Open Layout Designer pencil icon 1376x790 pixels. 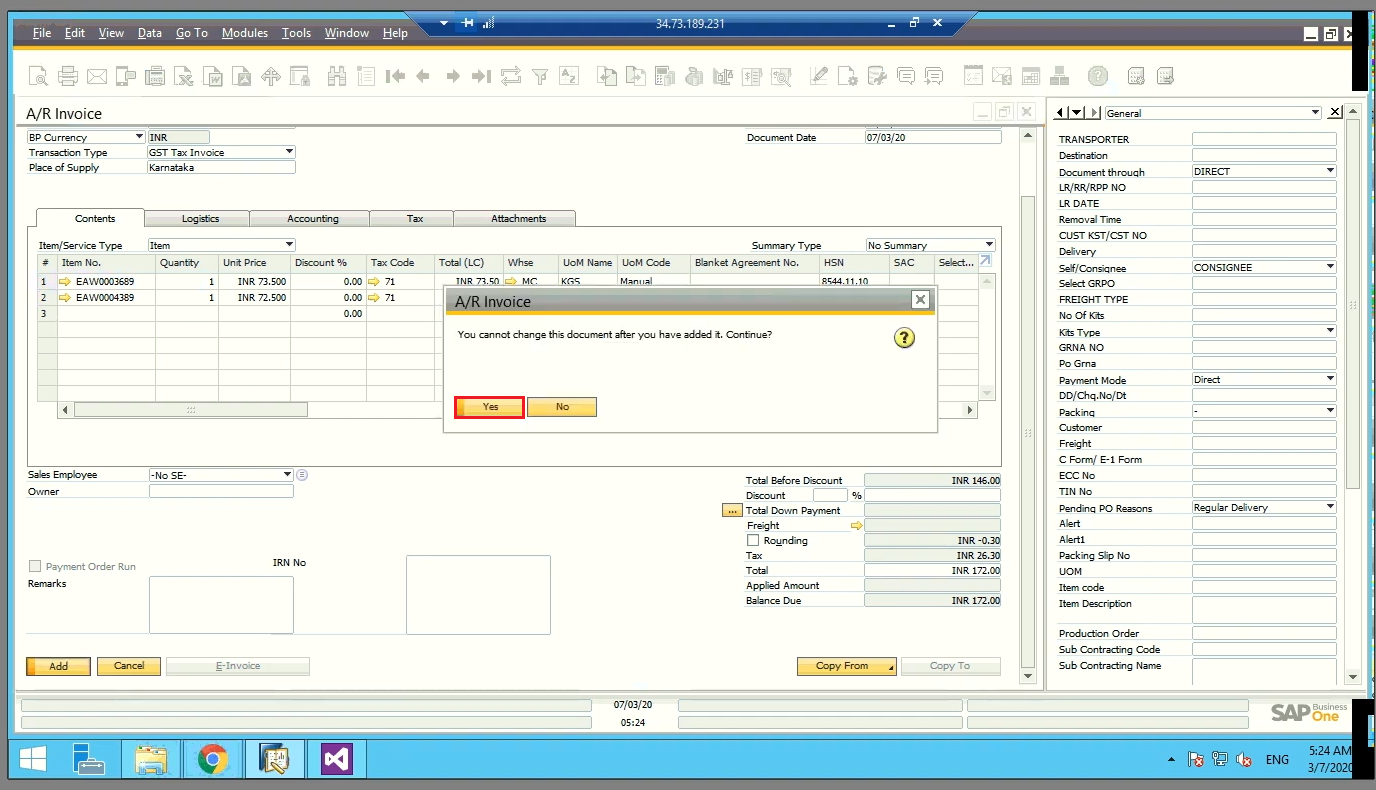click(x=819, y=76)
